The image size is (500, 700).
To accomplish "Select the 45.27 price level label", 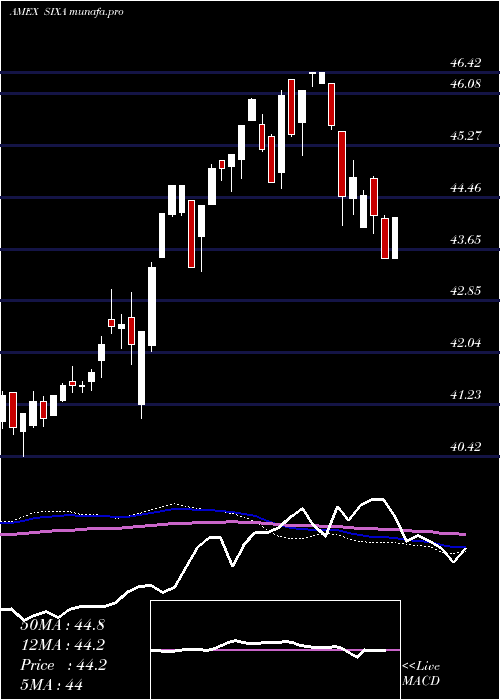I will coord(466,136).
